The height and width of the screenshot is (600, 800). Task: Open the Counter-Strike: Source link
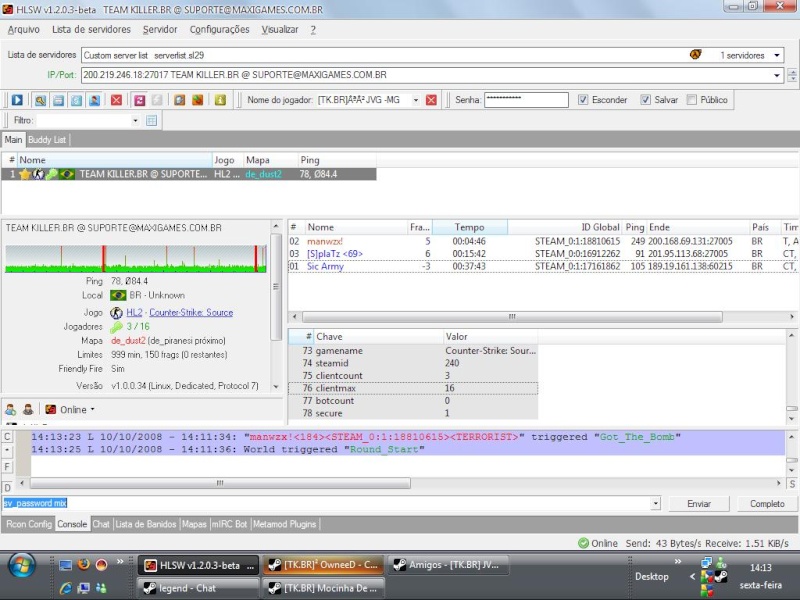click(191, 312)
